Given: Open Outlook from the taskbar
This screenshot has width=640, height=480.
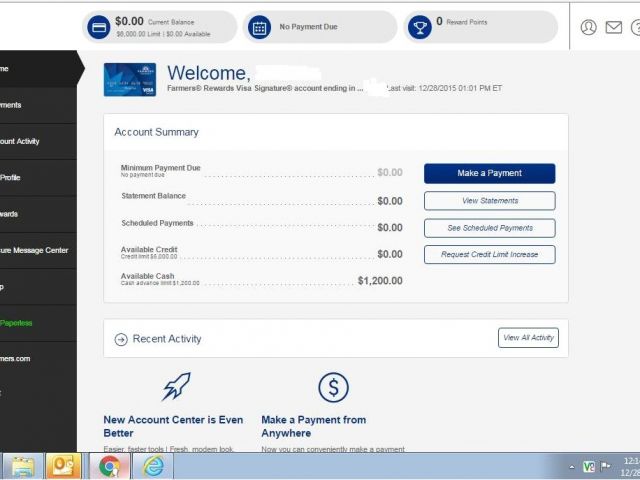Looking at the screenshot, I should tap(63, 466).
